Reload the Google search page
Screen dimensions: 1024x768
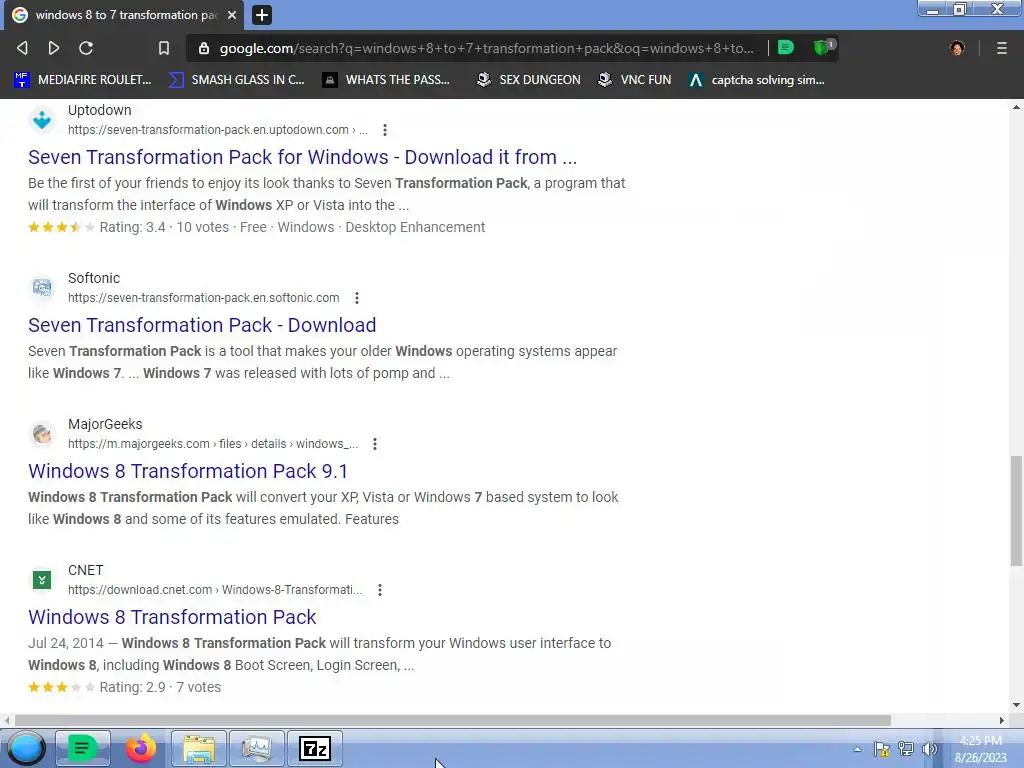coord(86,48)
